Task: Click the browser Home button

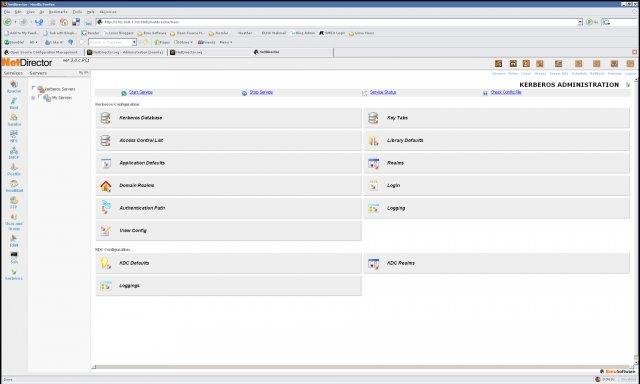Action: 64,22
